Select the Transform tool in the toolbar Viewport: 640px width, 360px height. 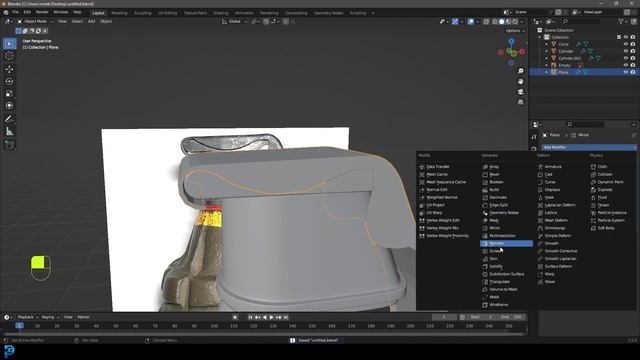tap(9, 106)
